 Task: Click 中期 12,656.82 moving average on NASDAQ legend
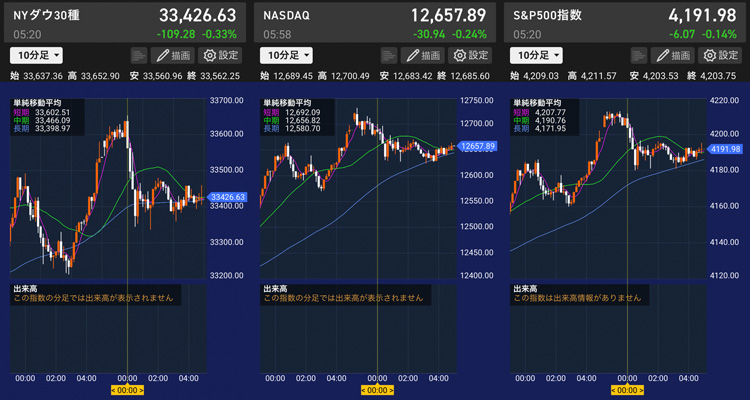tap(291, 121)
